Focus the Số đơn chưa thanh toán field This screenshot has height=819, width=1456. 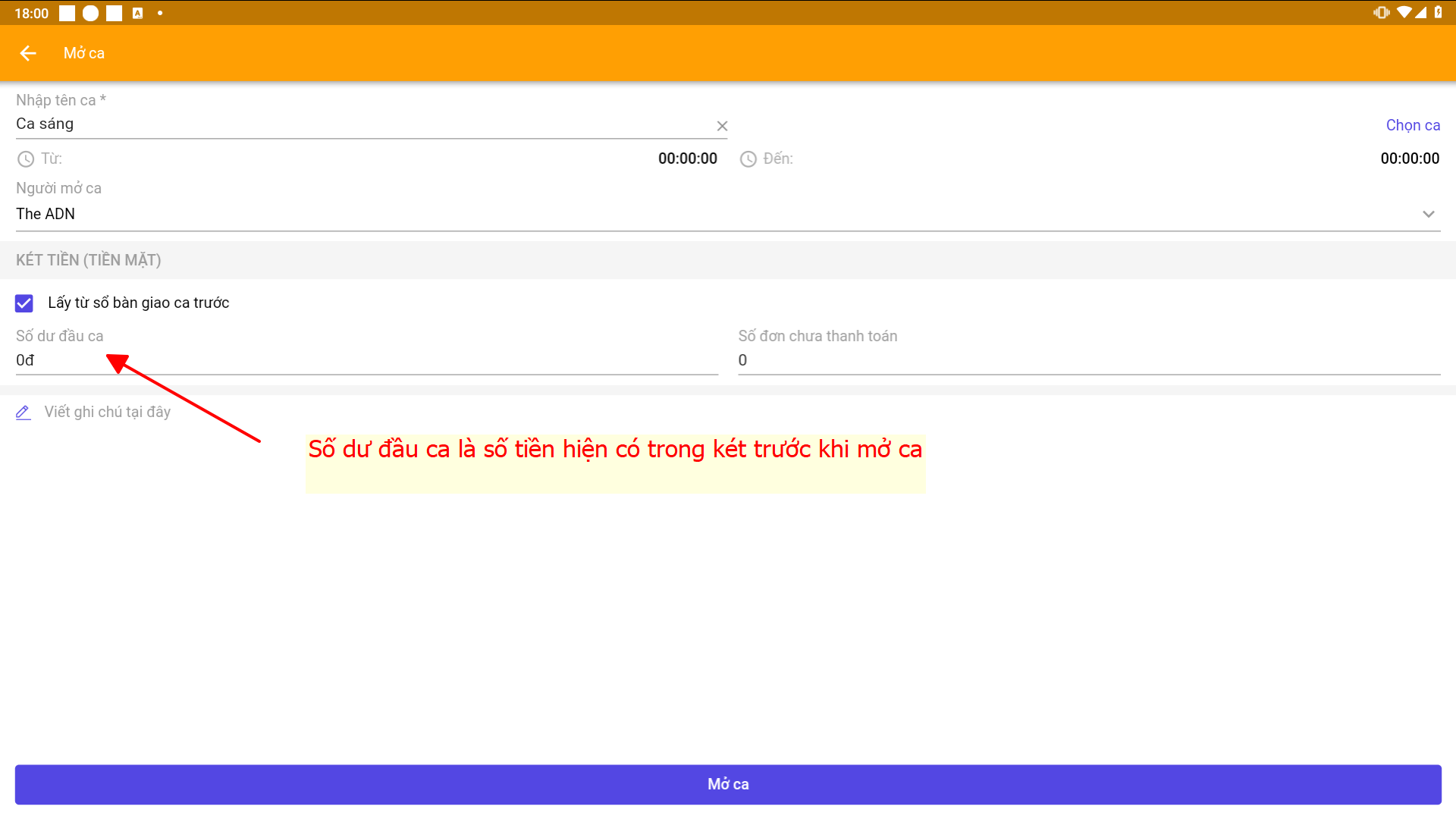coord(1088,361)
